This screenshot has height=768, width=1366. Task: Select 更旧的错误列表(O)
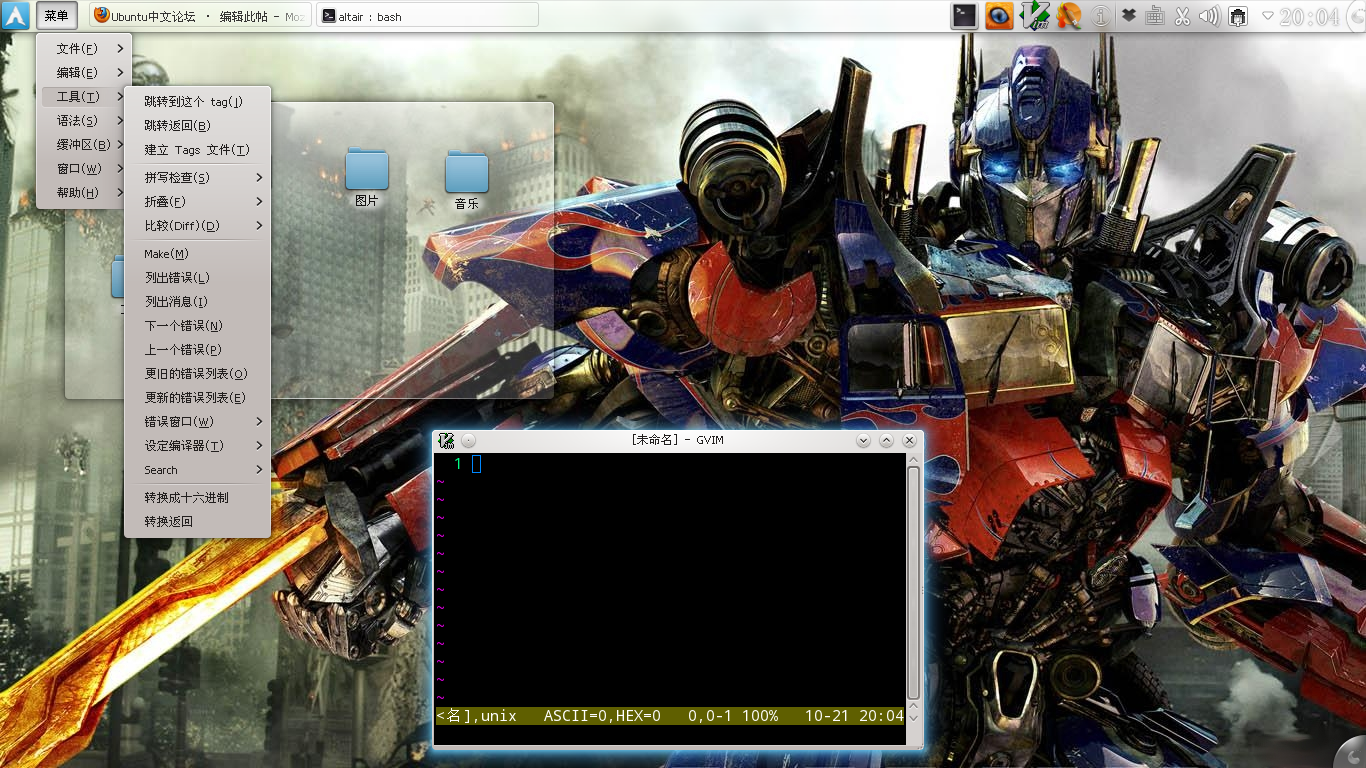197,373
